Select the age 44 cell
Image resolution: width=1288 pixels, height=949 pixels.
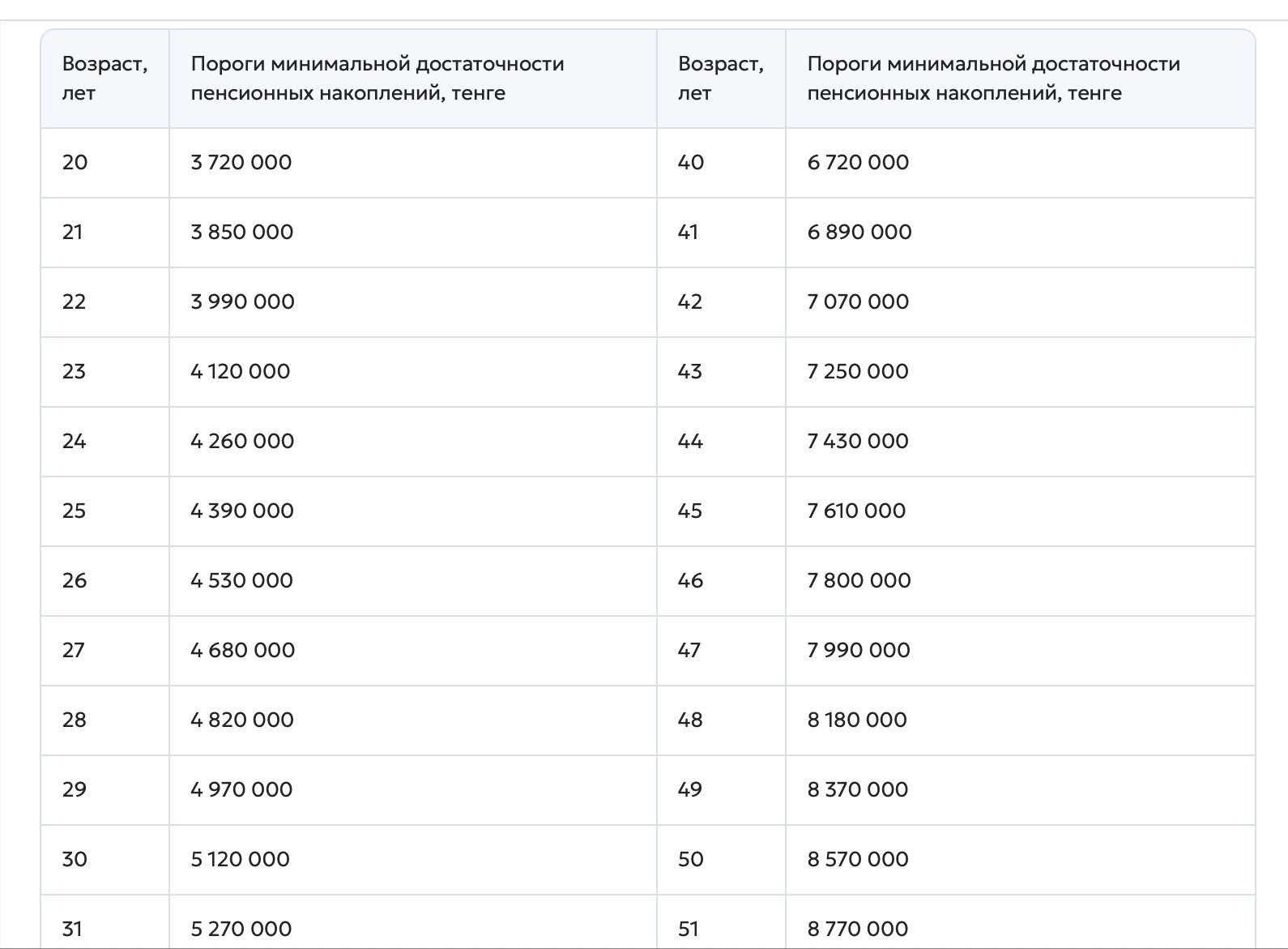pyautogui.click(x=690, y=441)
